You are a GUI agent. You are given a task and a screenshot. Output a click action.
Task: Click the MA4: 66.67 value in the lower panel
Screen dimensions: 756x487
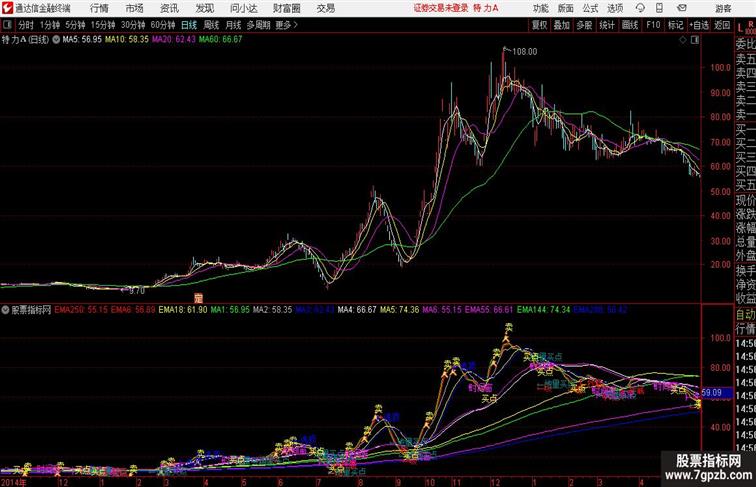pos(357,310)
